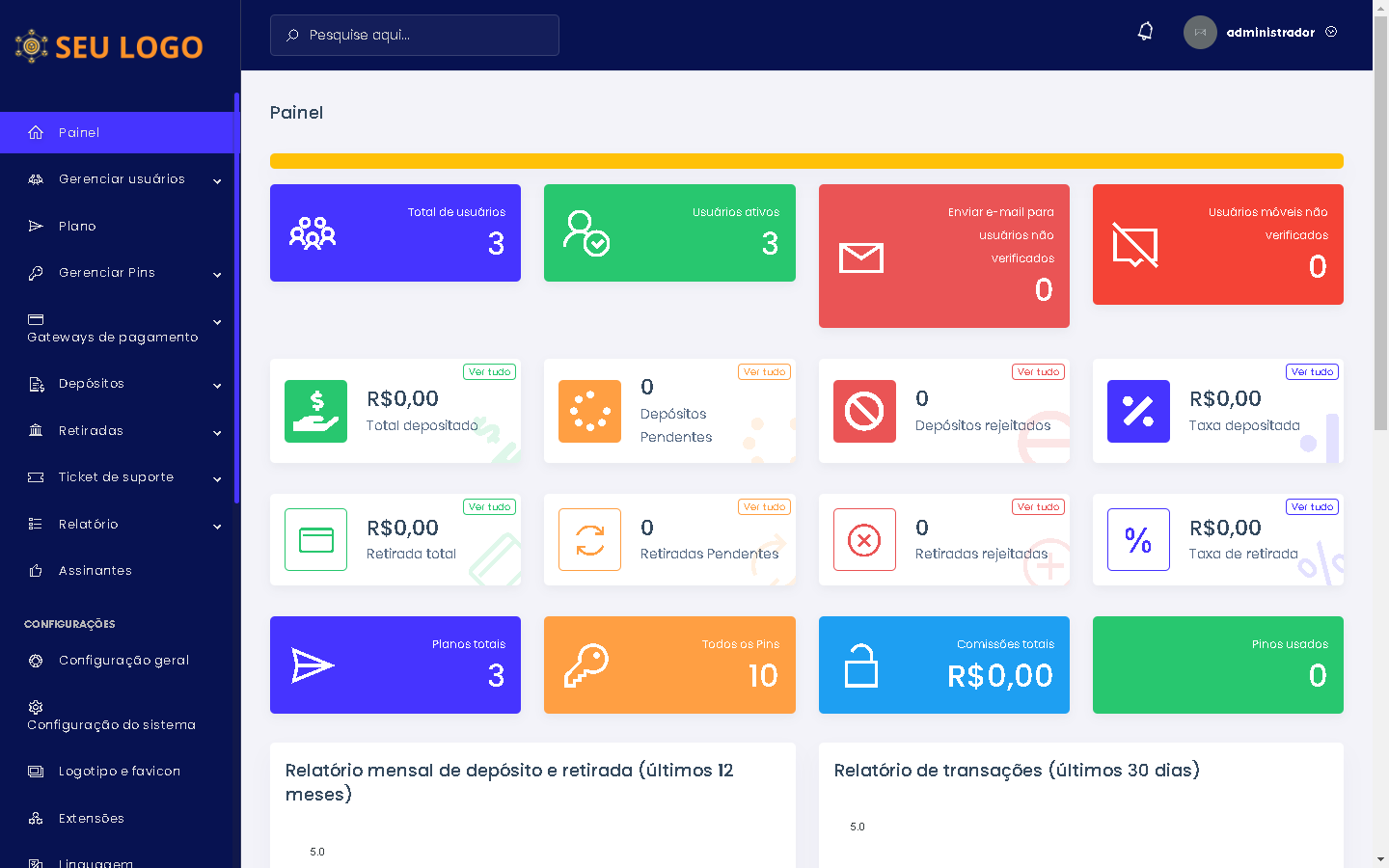The image size is (1389, 868).
Task: Click the Depósitos rejeitados ban icon
Action: pyautogui.click(x=864, y=412)
